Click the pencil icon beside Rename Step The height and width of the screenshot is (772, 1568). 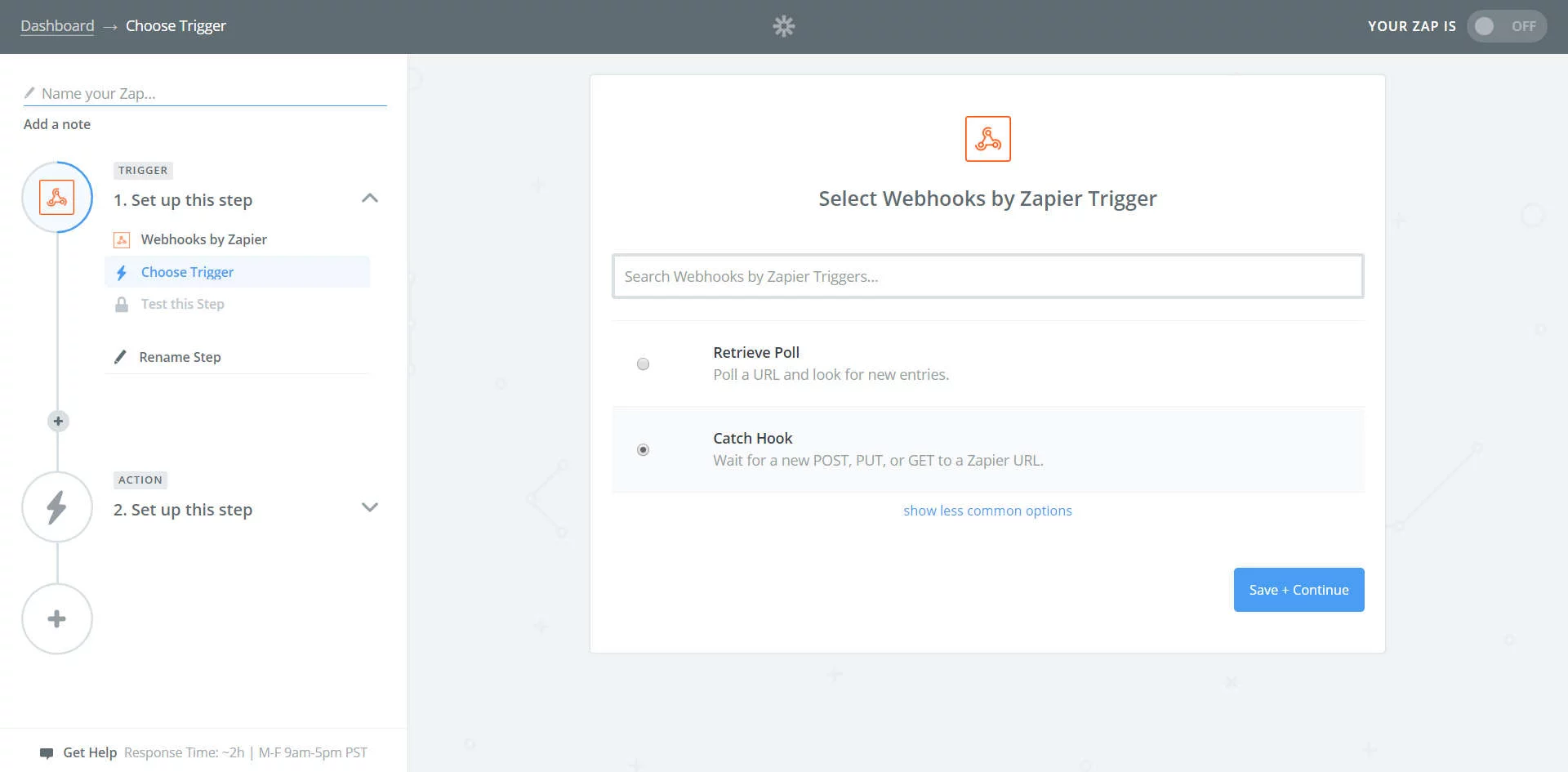(x=121, y=357)
